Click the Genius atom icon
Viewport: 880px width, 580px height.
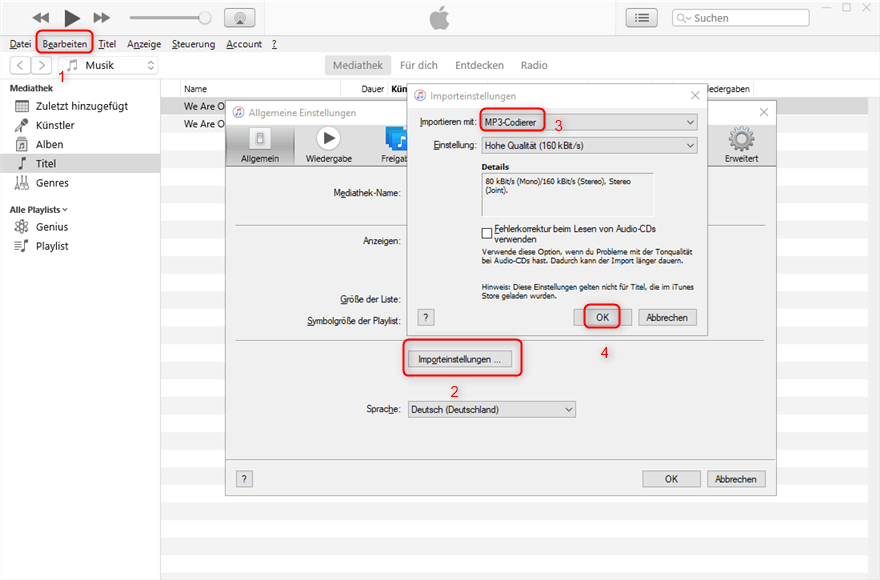coord(21,227)
